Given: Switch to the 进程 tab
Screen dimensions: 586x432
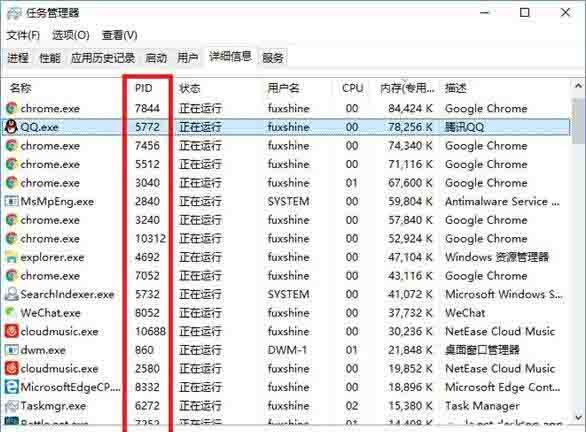Looking at the screenshot, I should point(18,58).
